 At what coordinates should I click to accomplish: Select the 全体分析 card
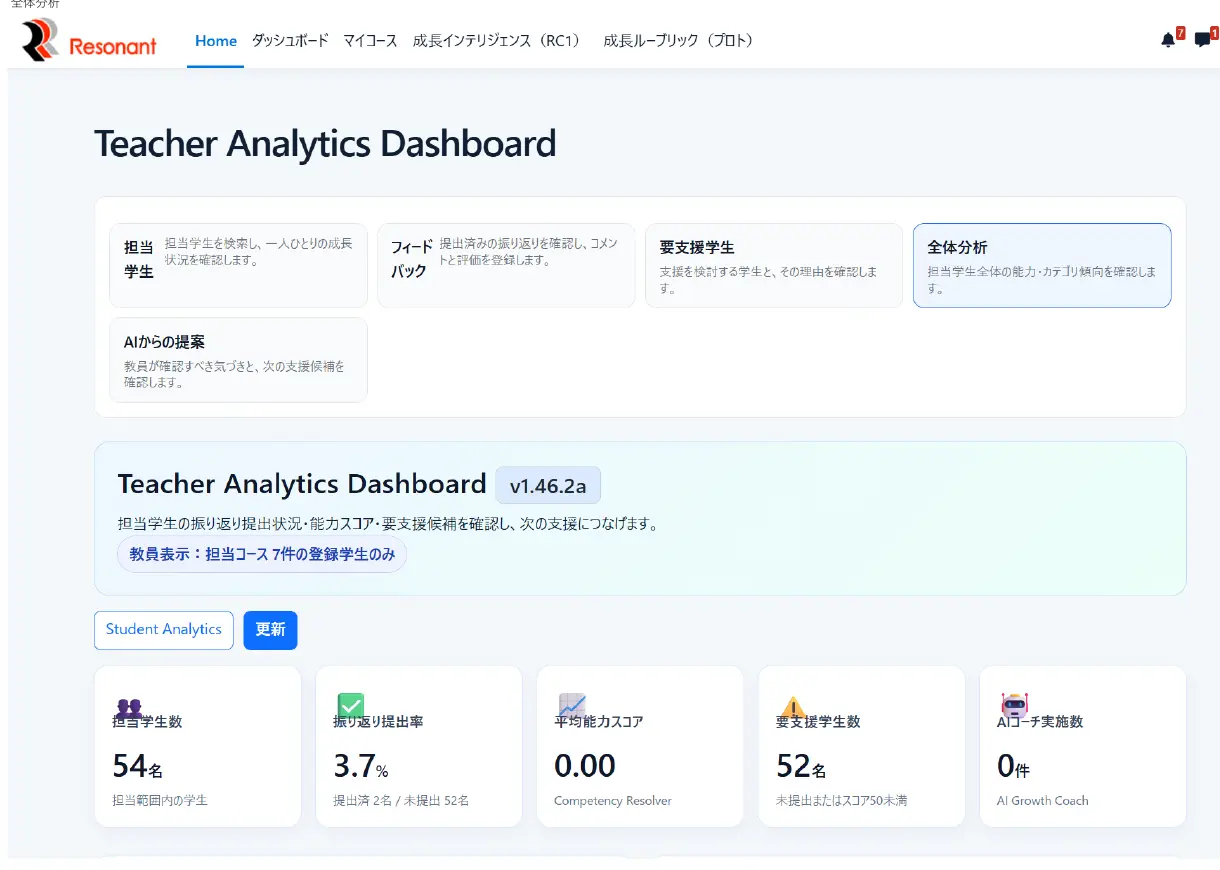pyautogui.click(x=1042, y=265)
